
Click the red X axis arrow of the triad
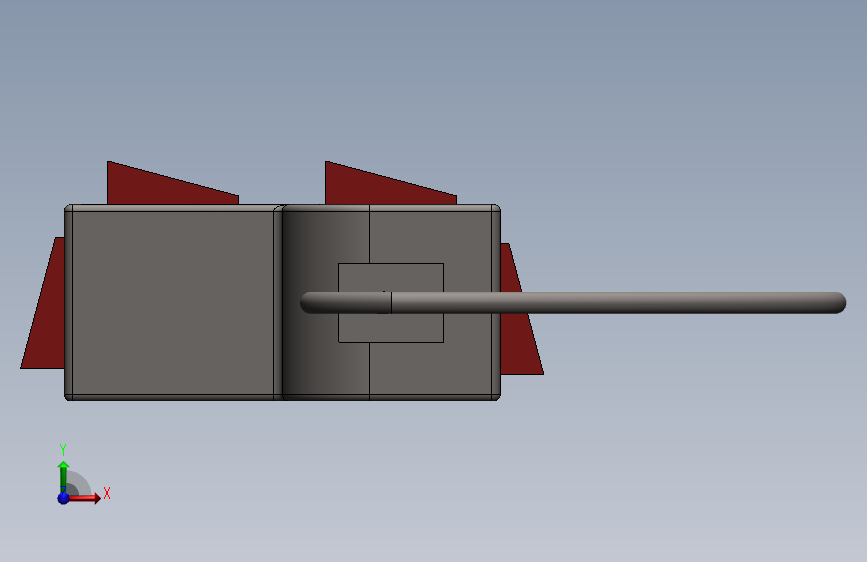coord(84,498)
